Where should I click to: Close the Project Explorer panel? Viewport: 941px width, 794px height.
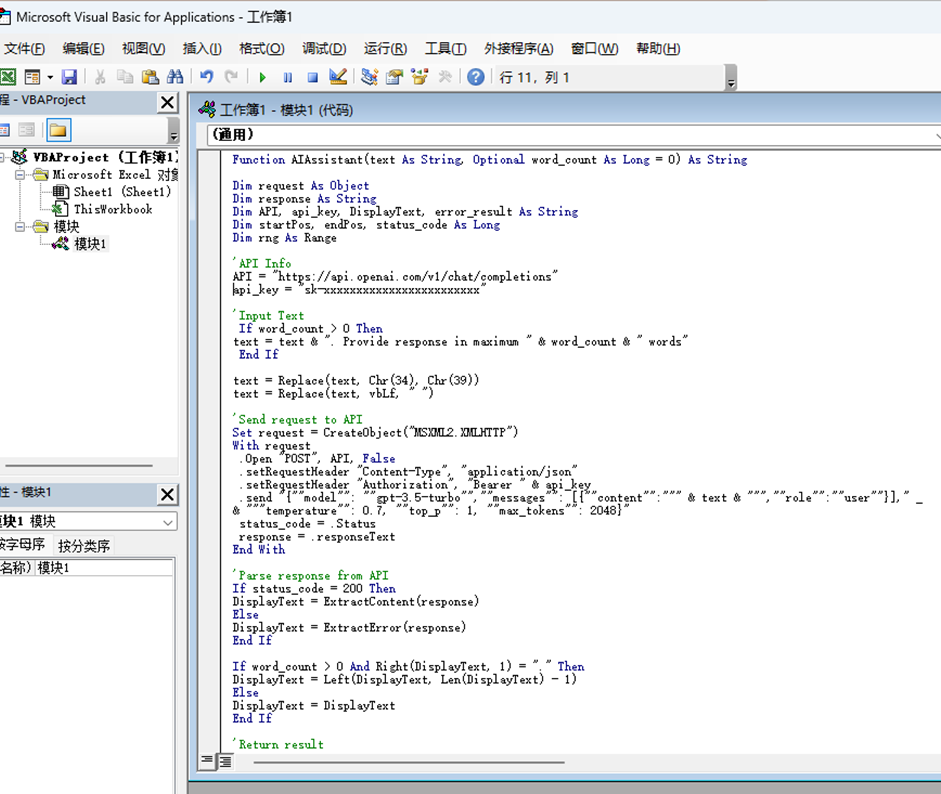[166, 102]
